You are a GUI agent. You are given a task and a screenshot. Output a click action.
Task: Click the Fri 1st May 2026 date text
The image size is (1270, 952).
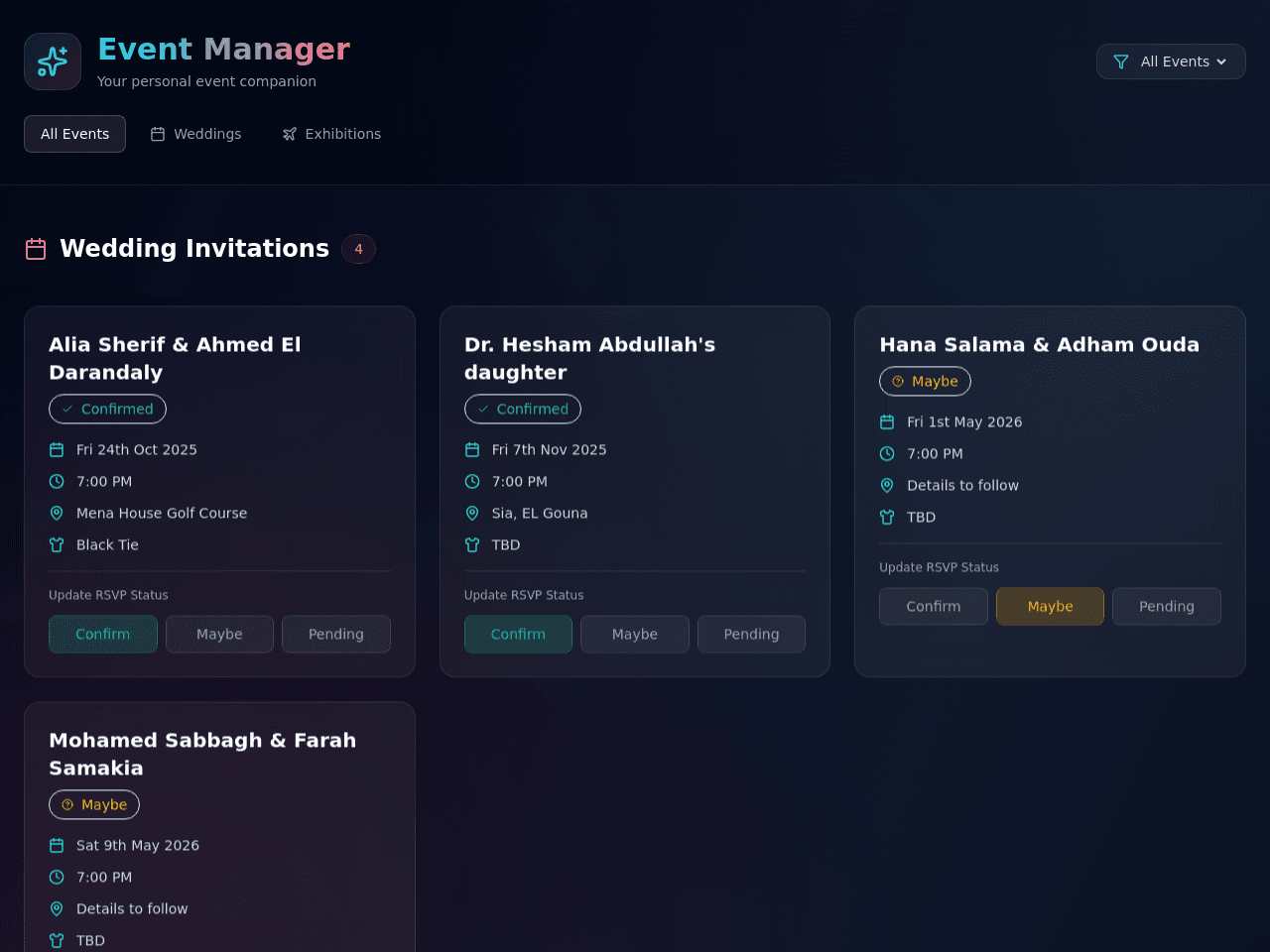[964, 421]
